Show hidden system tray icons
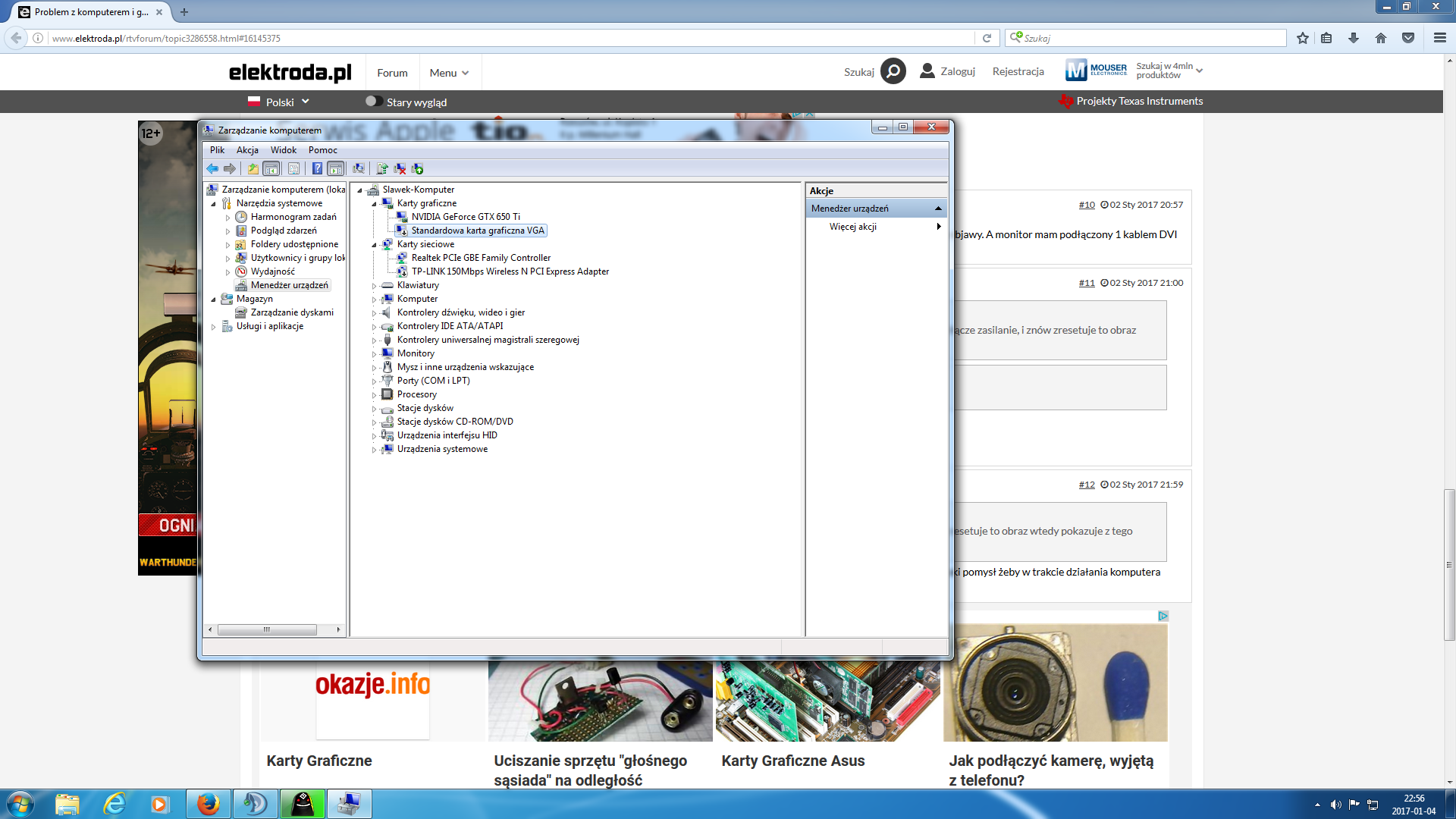Image resolution: width=1456 pixels, height=819 pixels. (x=1317, y=805)
